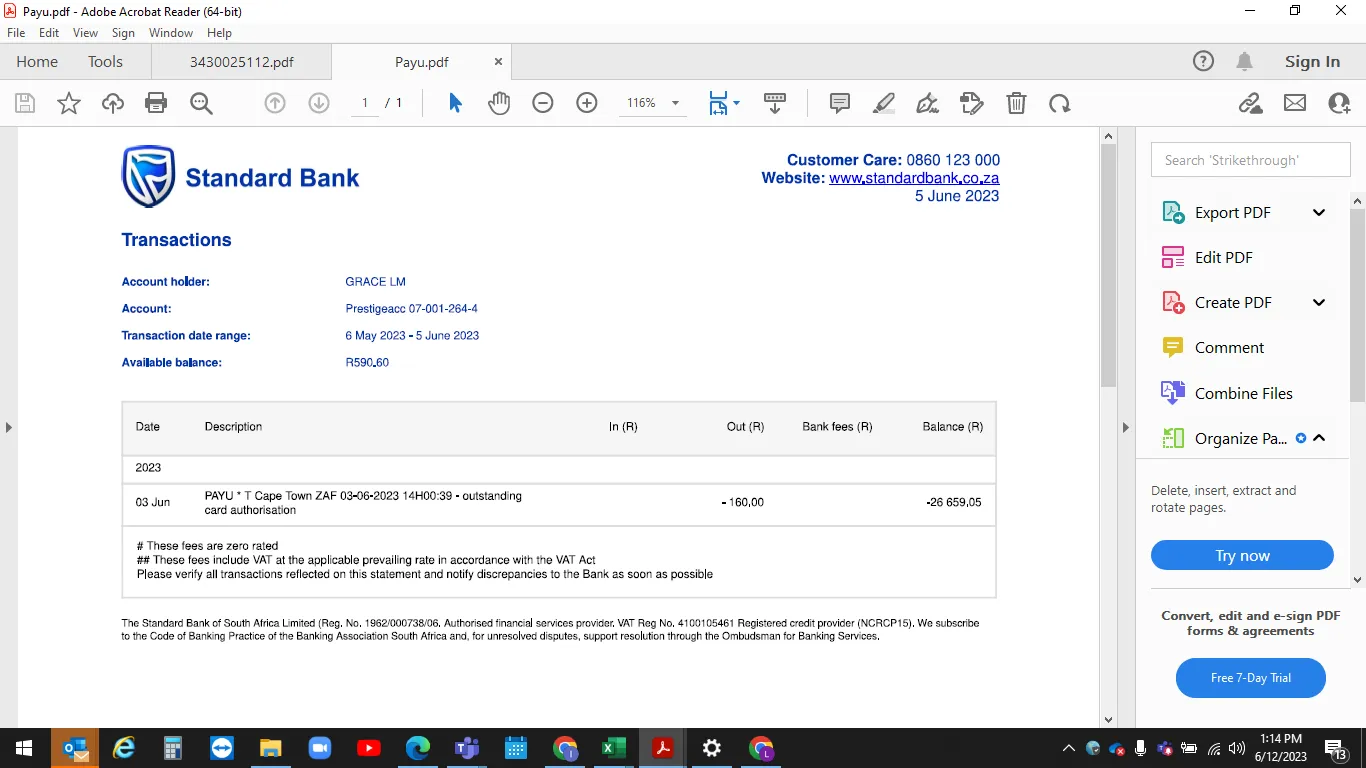Go to previous page arrow
Screen dimensions: 1366x768
[x=275, y=103]
